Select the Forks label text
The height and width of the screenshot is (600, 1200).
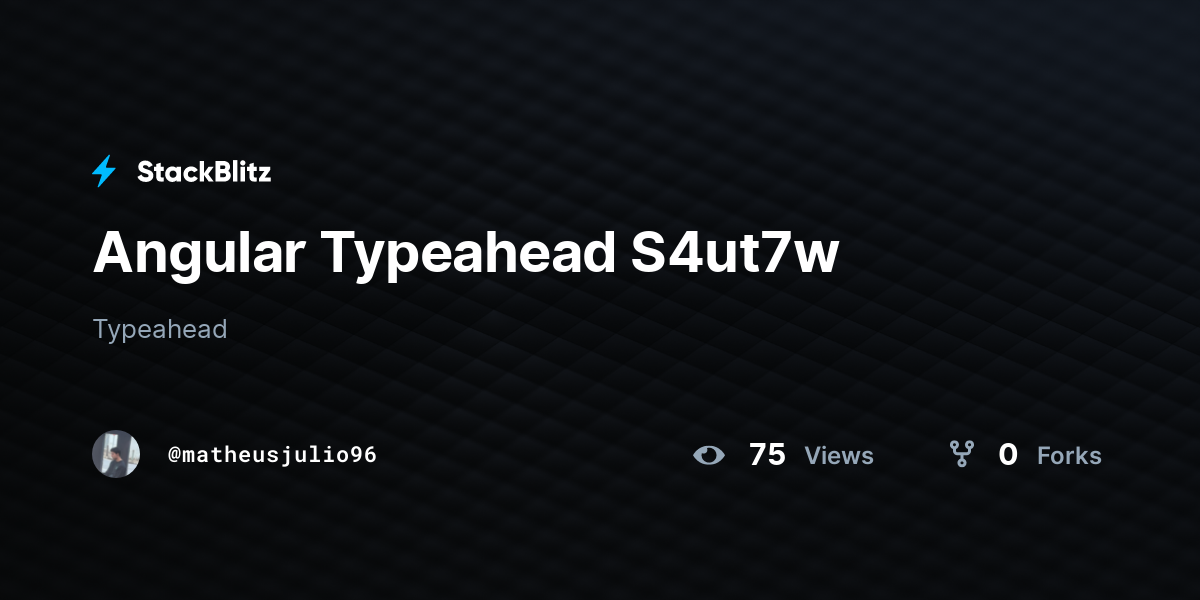pyautogui.click(x=1069, y=456)
